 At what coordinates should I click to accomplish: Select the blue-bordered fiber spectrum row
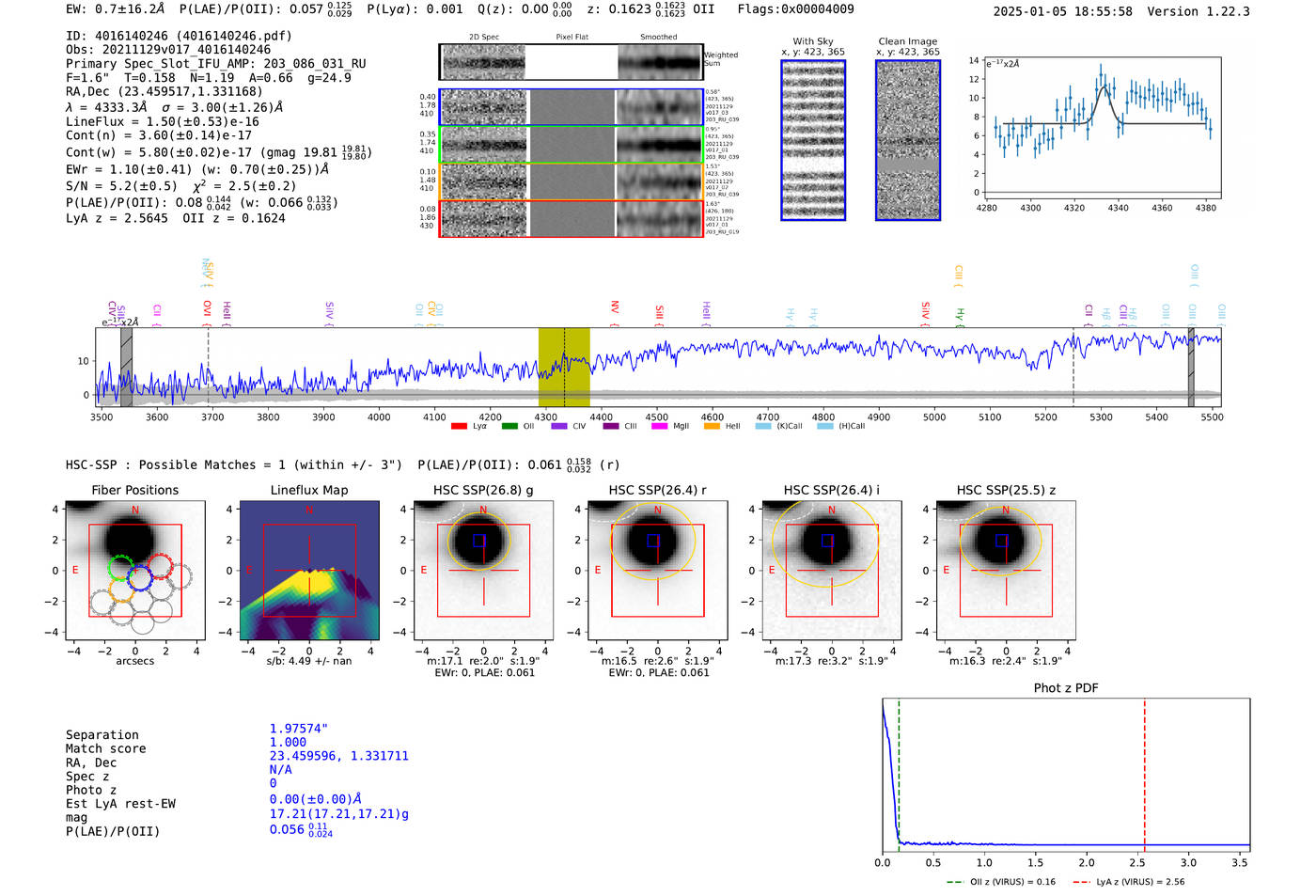572,107
